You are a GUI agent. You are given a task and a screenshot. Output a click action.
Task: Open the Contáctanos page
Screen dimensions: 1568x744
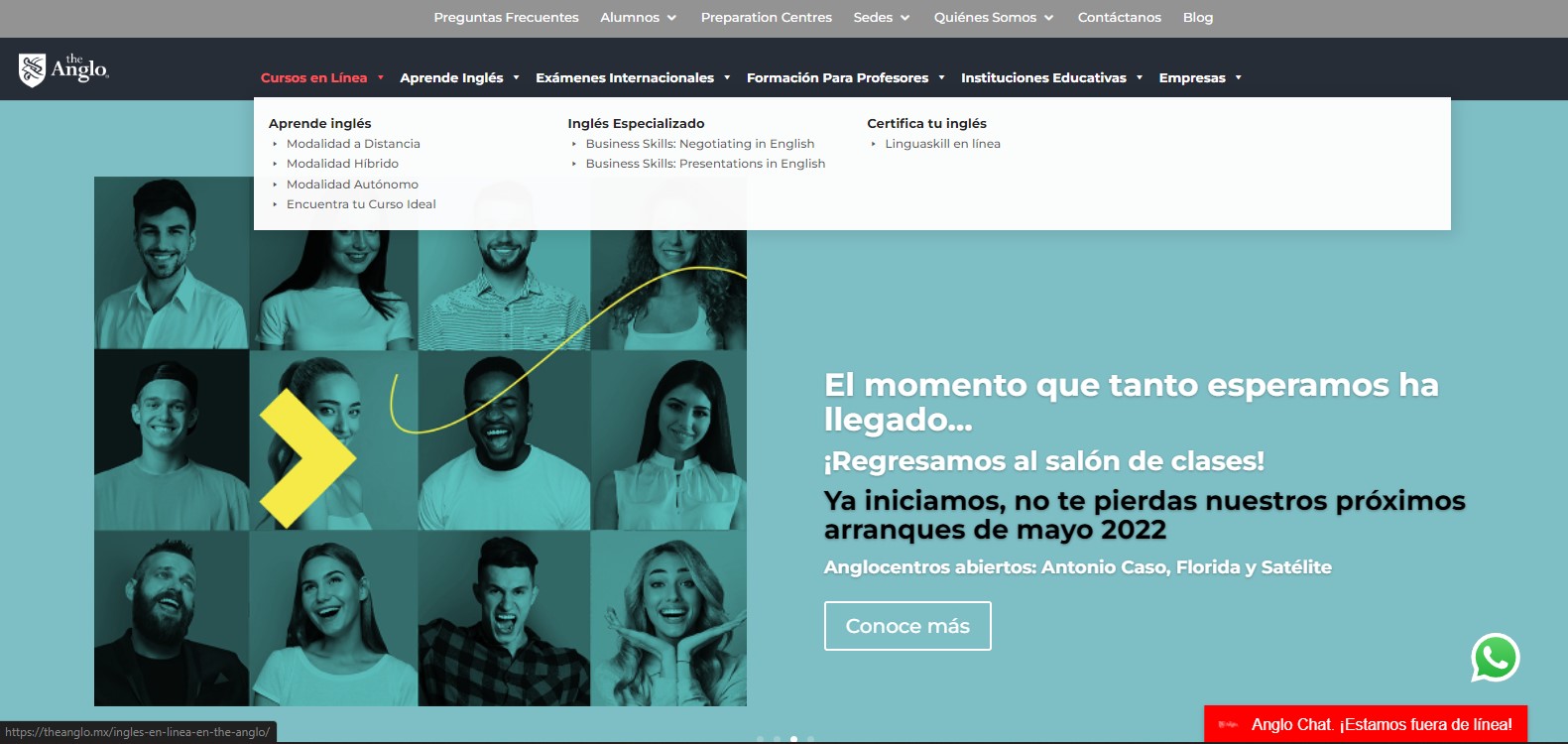click(1119, 17)
